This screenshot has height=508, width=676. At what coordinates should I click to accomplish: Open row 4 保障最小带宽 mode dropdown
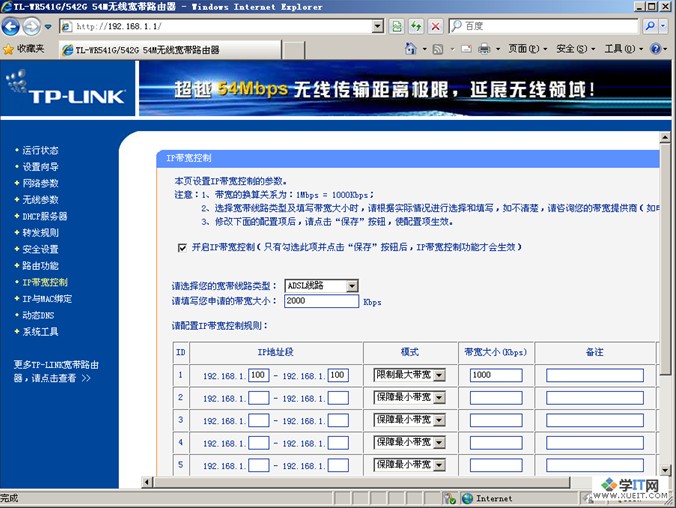click(409, 442)
